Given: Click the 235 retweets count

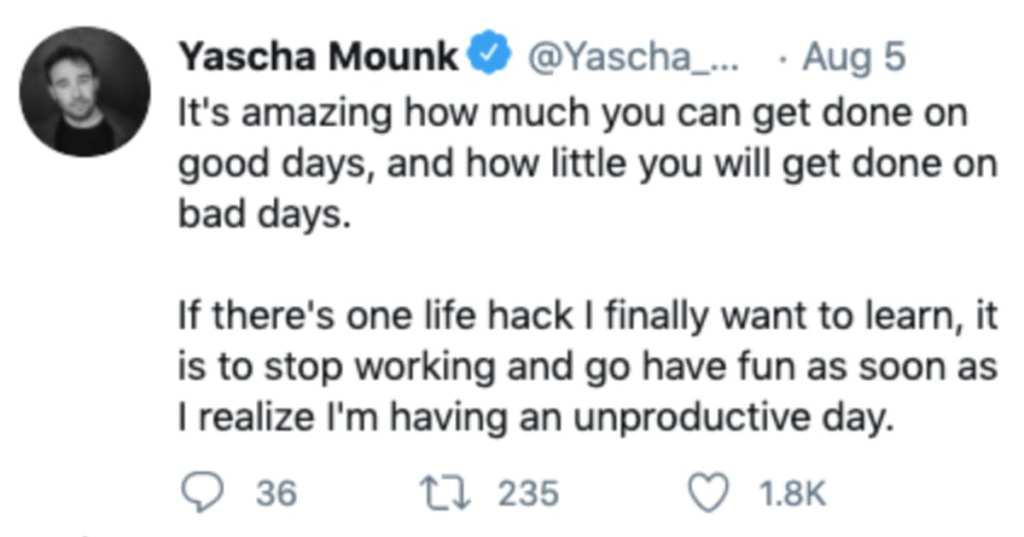Looking at the screenshot, I should click(529, 493).
